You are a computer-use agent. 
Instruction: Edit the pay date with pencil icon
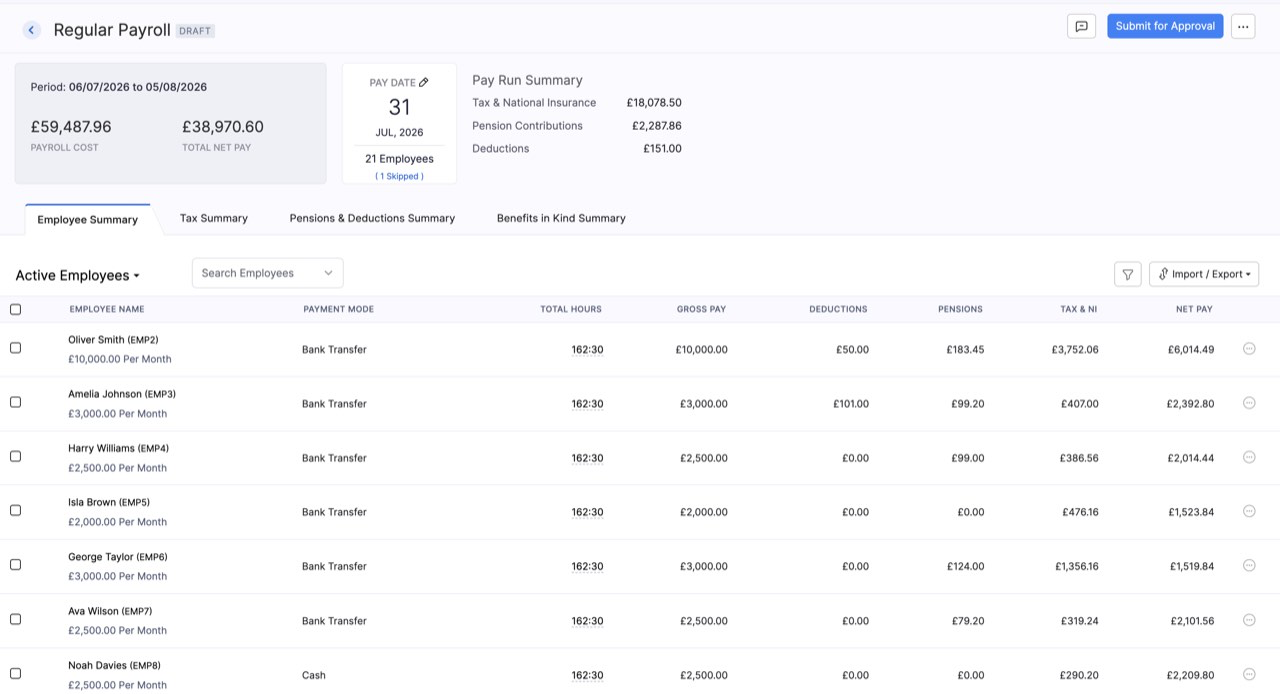click(x=424, y=82)
